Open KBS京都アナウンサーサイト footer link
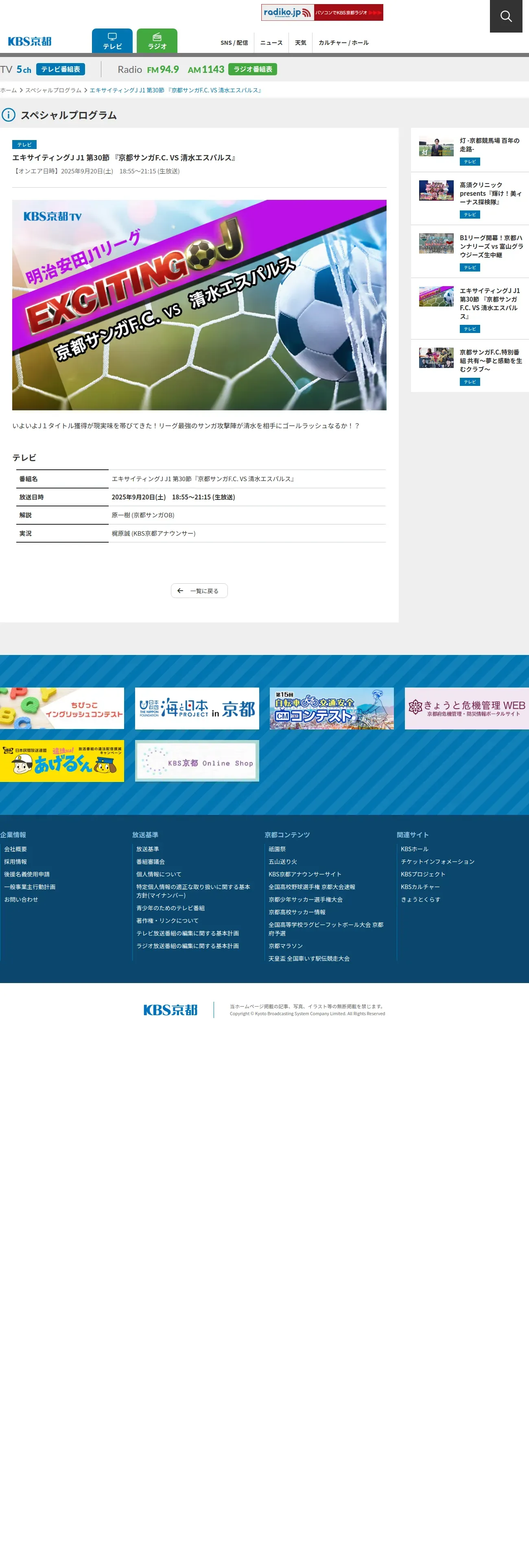Screen dimensions: 529x1568 pyautogui.click(x=305, y=874)
